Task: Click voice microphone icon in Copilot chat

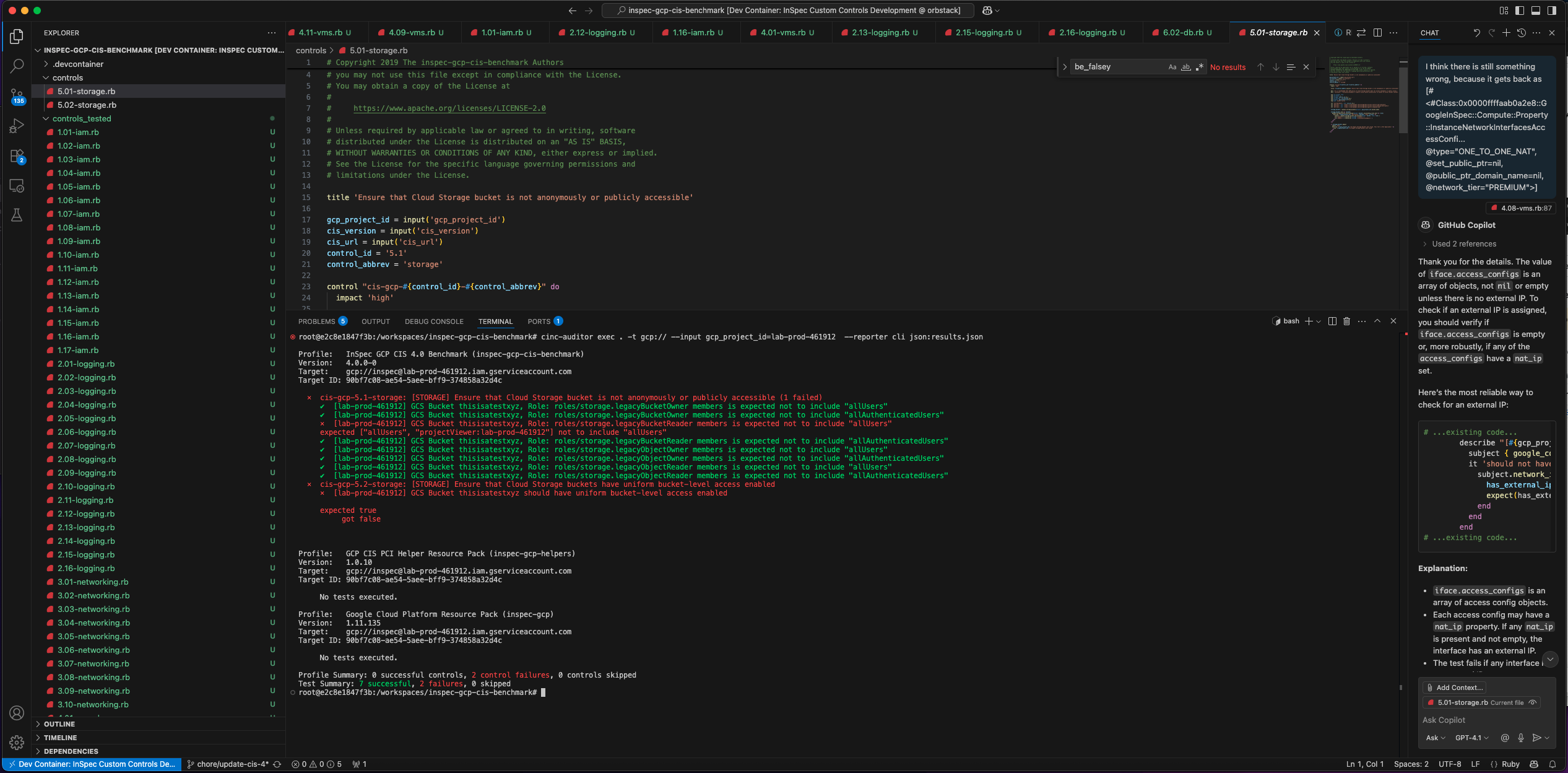Action: pos(1520,738)
